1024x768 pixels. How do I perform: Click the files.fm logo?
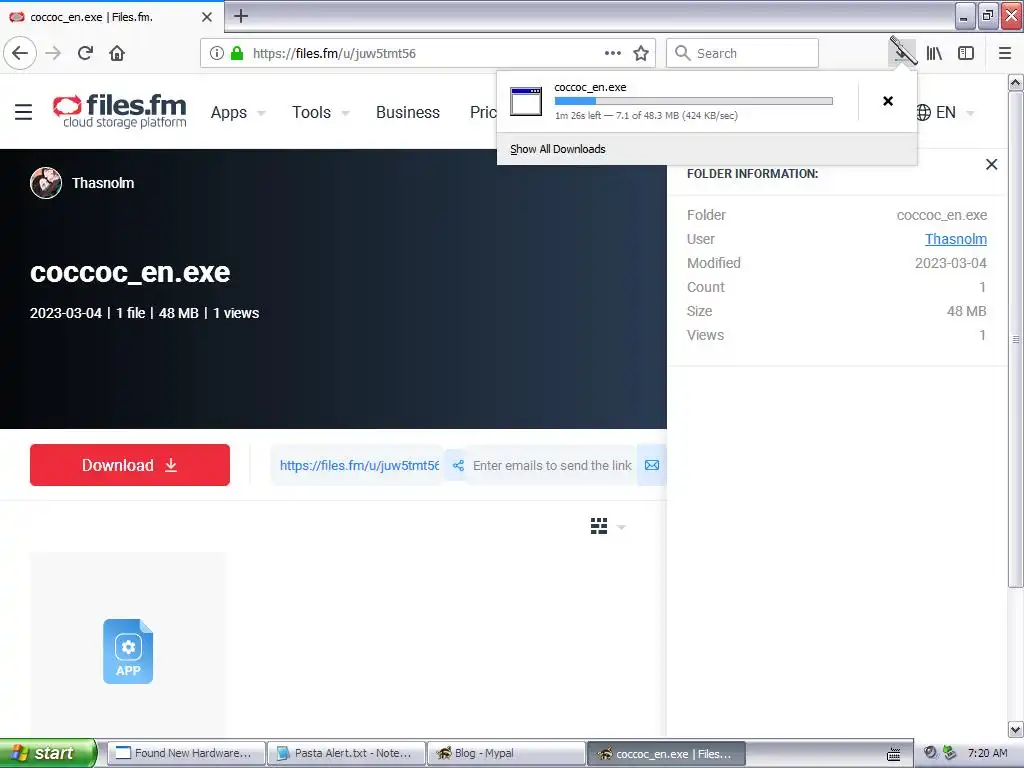click(x=120, y=110)
